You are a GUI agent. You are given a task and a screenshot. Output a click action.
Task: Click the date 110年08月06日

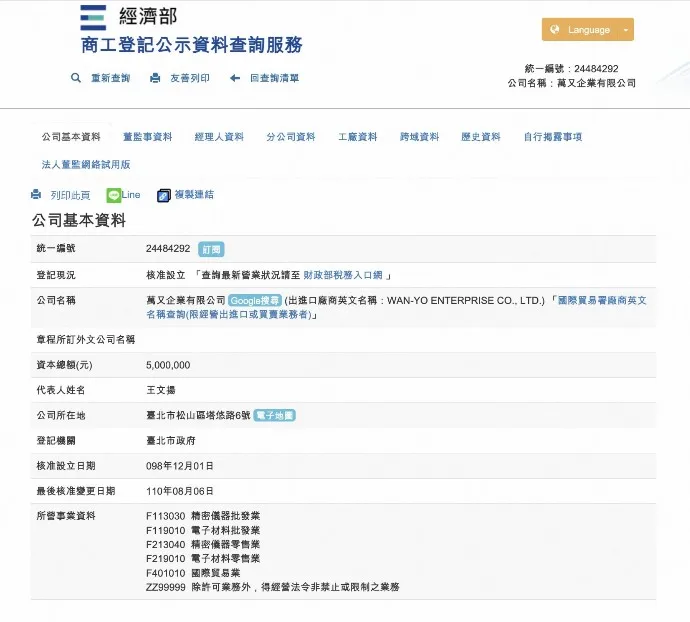[x=180, y=491]
